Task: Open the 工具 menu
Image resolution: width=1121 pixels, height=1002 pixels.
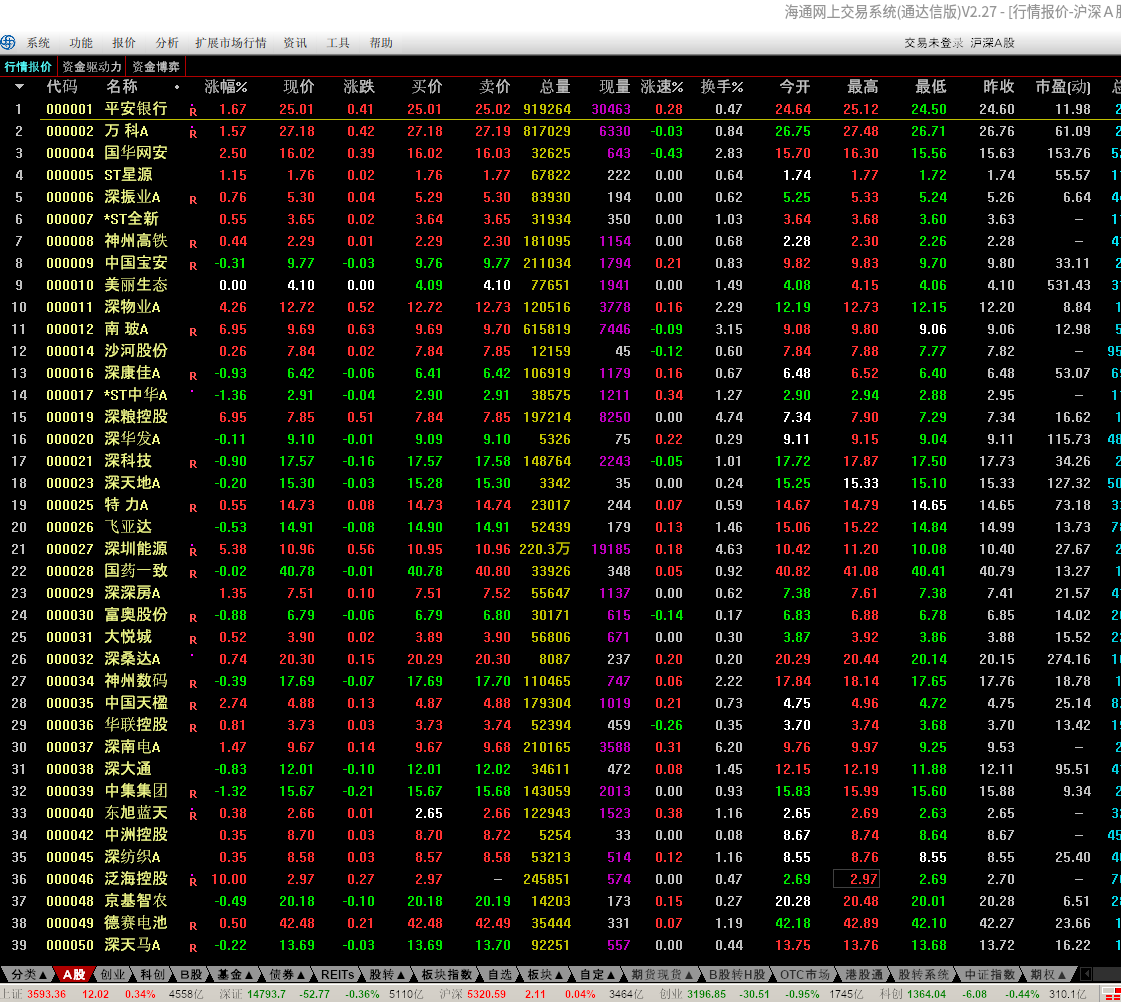Action: point(338,43)
